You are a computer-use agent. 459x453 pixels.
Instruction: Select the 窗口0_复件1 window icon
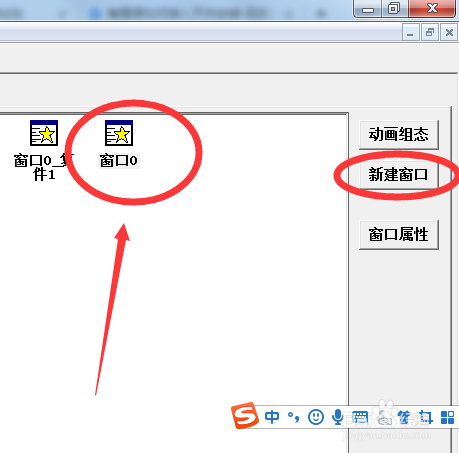coord(44,133)
